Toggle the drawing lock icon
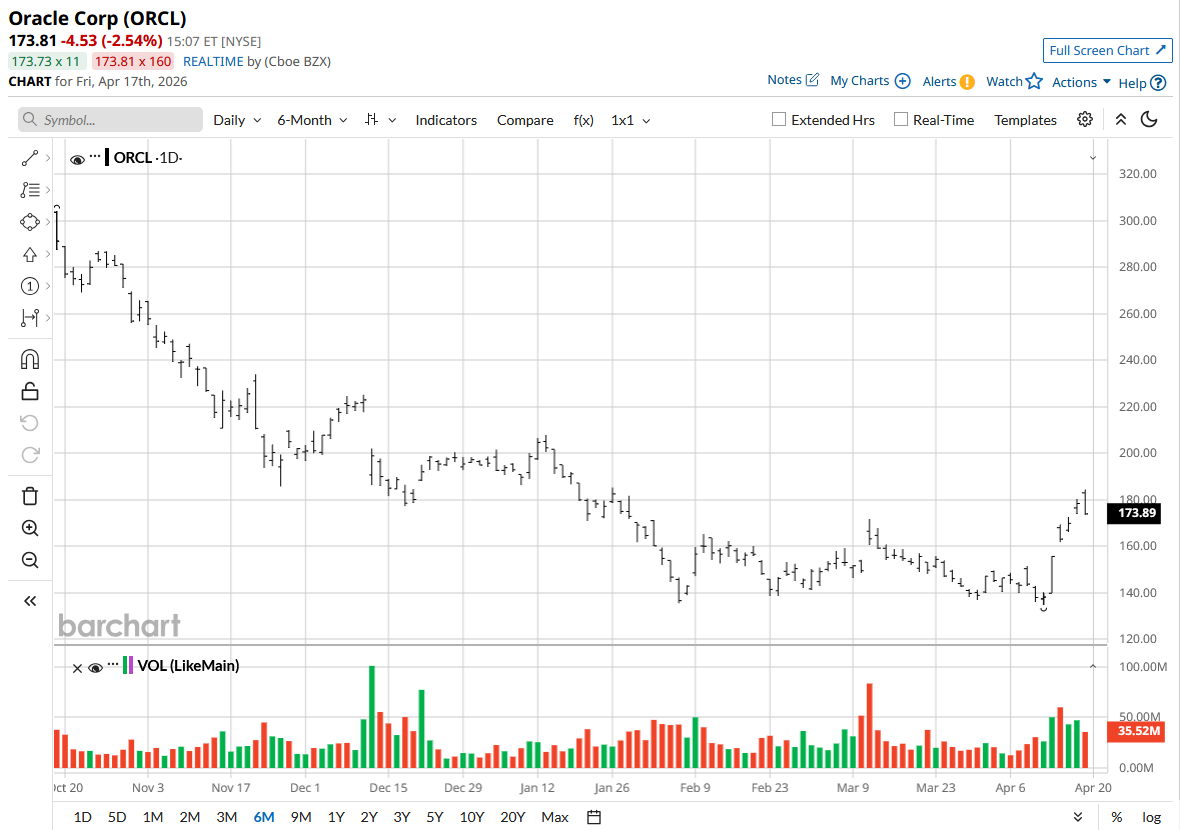This screenshot has width=1180, height=830. tap(29, 391)
